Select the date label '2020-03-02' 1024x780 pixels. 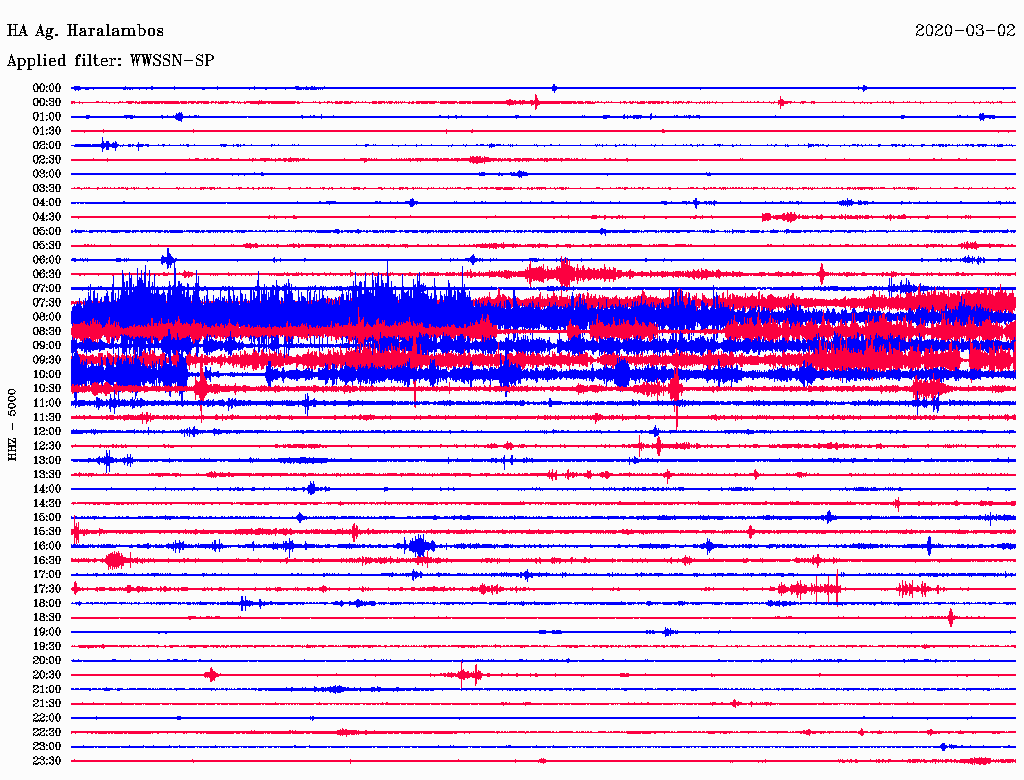click(x=965, y=31)
